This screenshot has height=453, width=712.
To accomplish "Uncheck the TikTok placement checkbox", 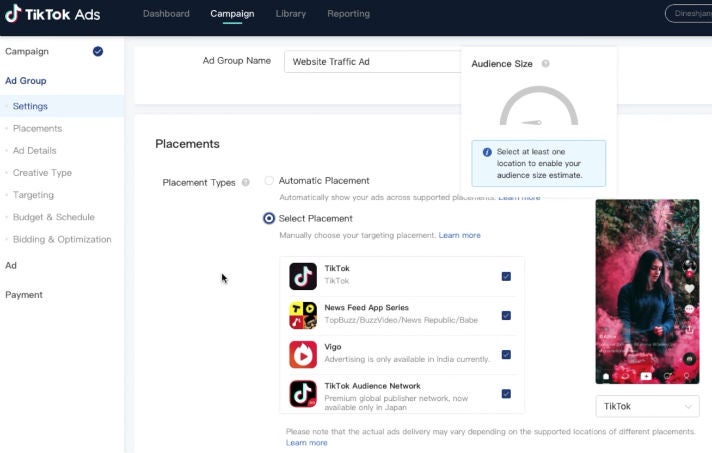I will tap(506, 276).
